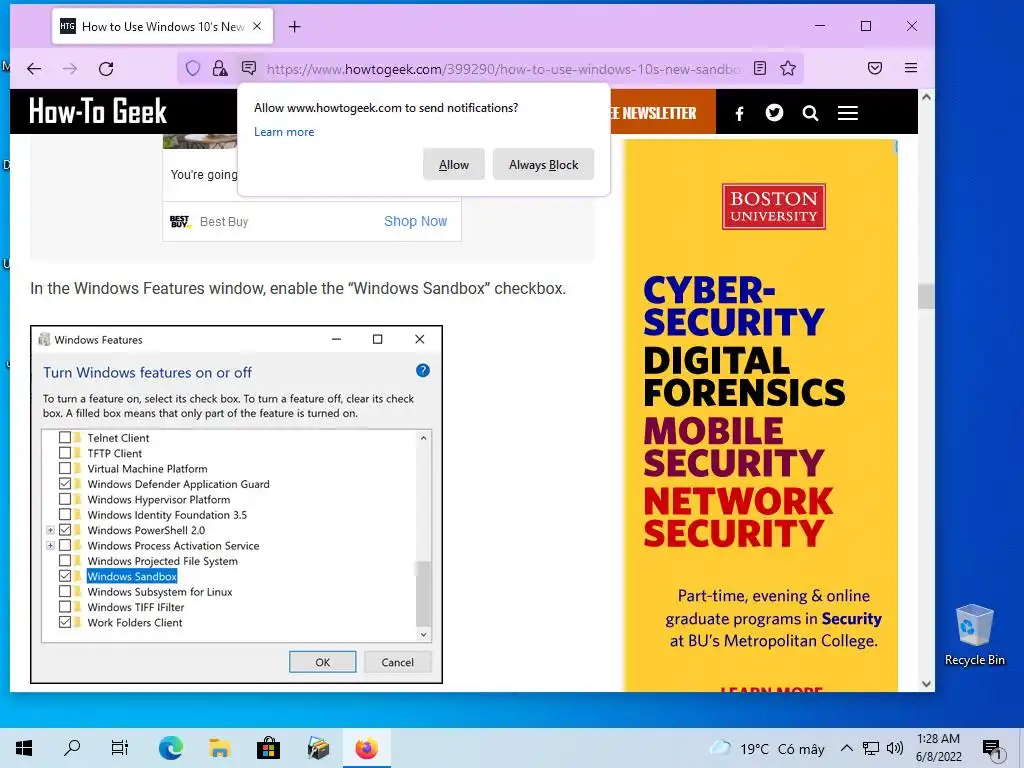Enable Virtual Machine Platform checkbox
The height and width of the screenshot is (768, 1024).
point(65,468)
